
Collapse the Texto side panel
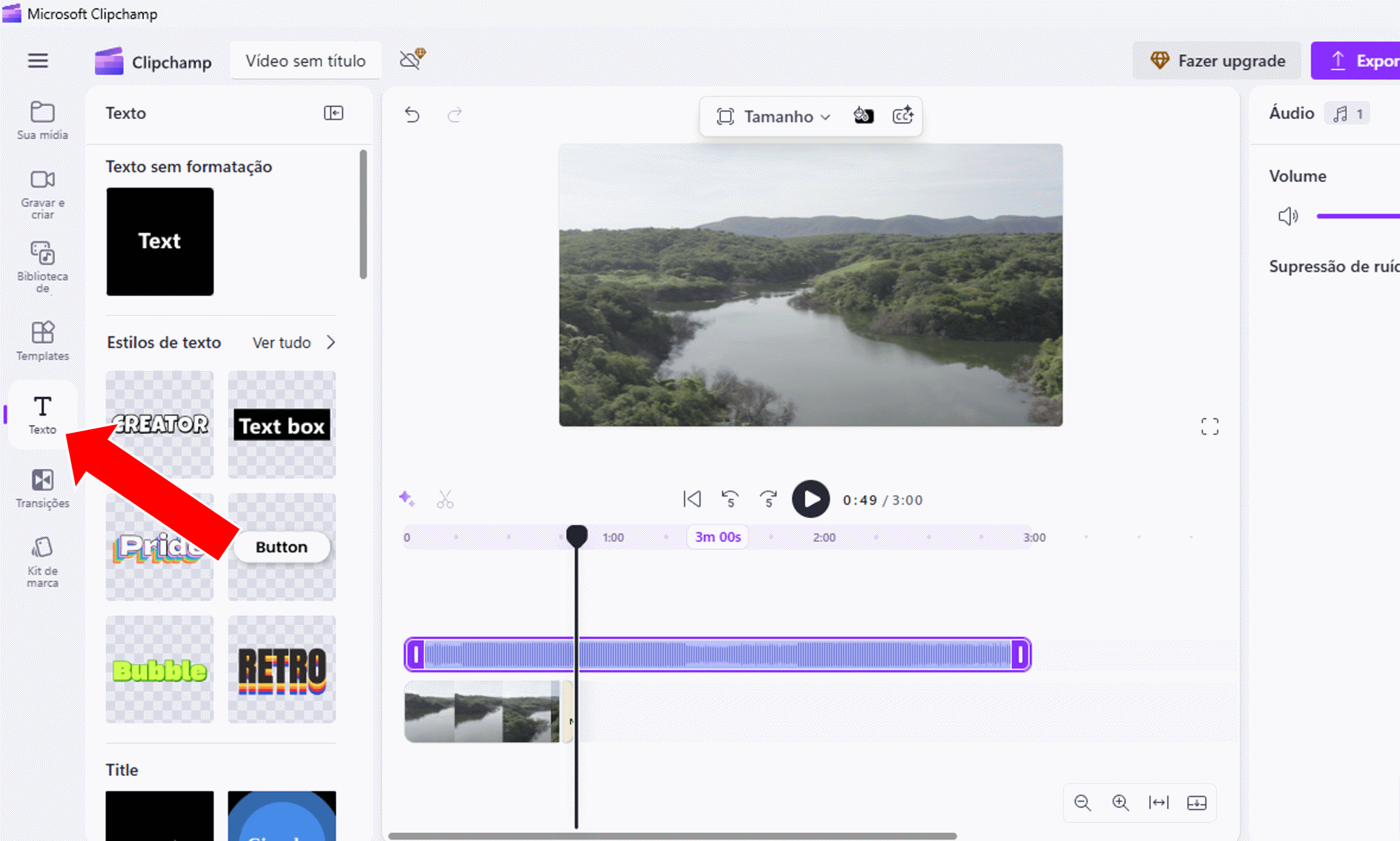pyautogui.click(x=333, y=113)
